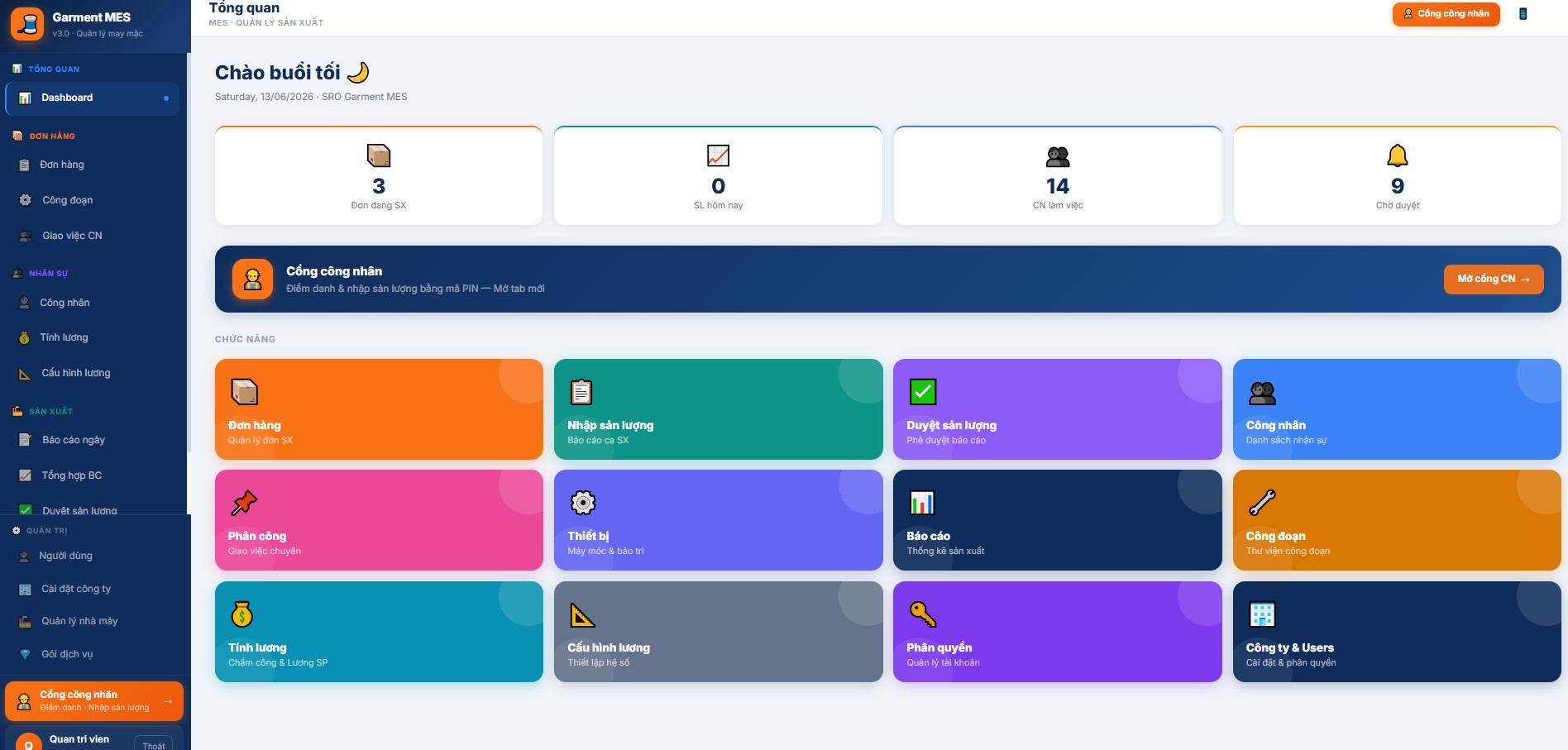Click the 'NHÂN SỰ' section header in sidebar
The height and width of the screenshot is (750, 1568).
coord(49,274)
